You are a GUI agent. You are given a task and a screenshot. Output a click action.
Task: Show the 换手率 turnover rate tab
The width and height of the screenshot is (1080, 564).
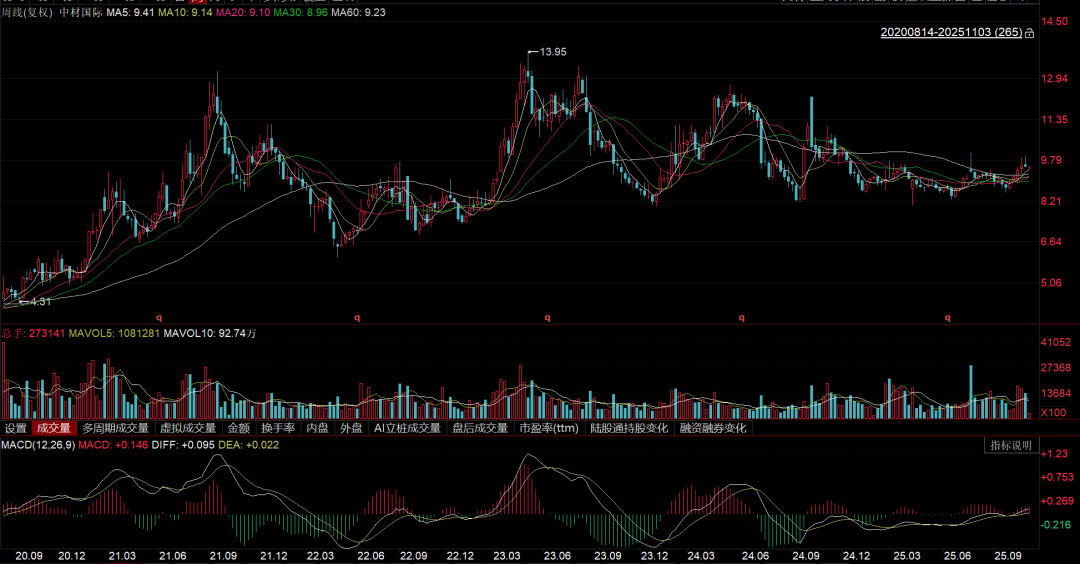(x=278, y=428)
